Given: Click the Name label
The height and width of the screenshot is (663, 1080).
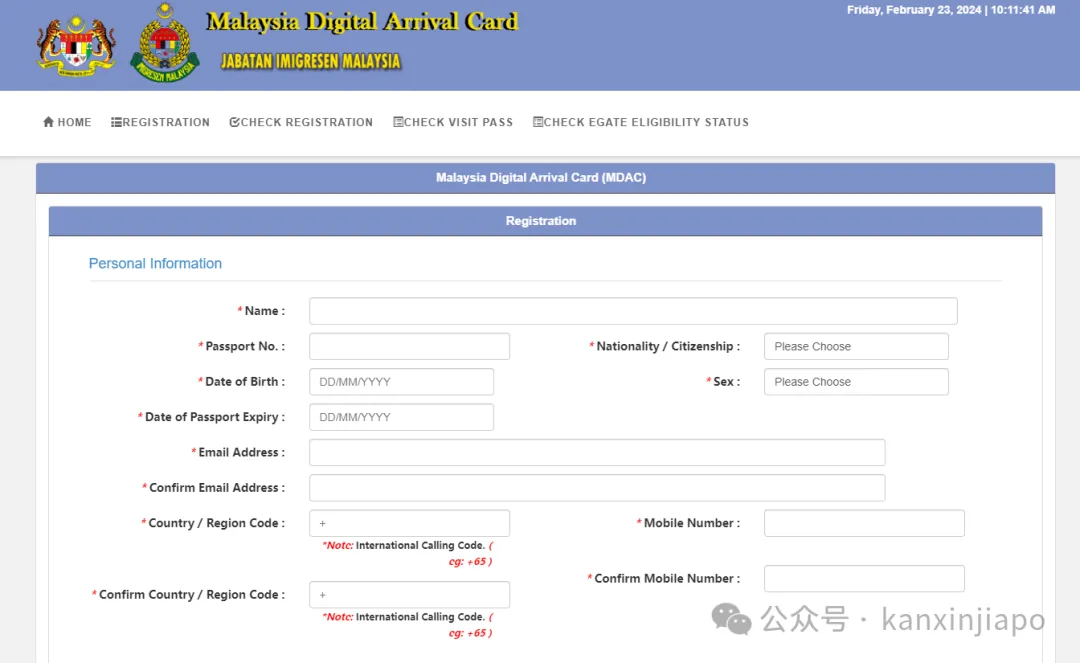Looking at the screenshot, I should tap(261, 311).
